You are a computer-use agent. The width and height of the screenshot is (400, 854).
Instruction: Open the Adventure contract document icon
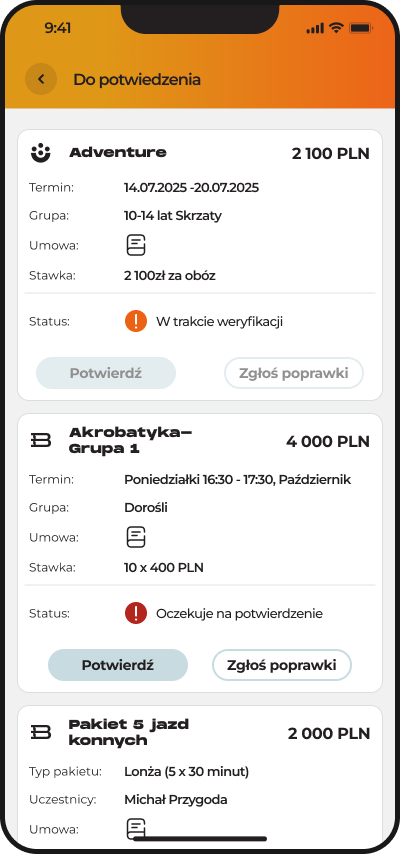click(136, 246)
